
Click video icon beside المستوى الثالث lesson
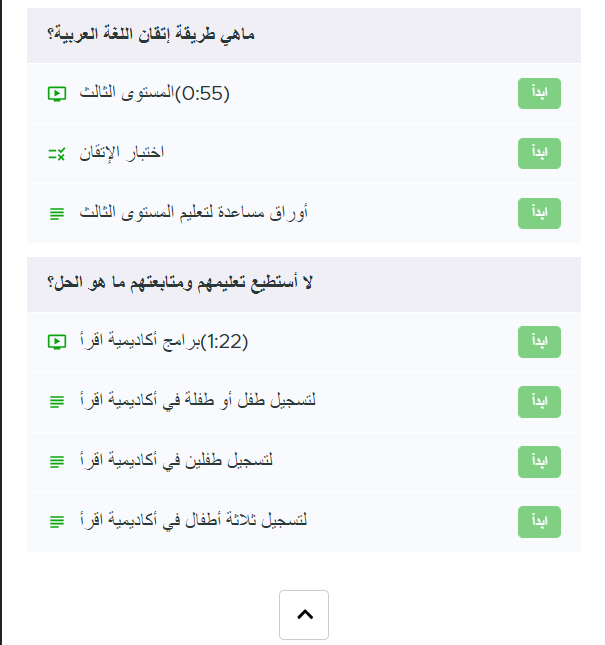(57, 94)
